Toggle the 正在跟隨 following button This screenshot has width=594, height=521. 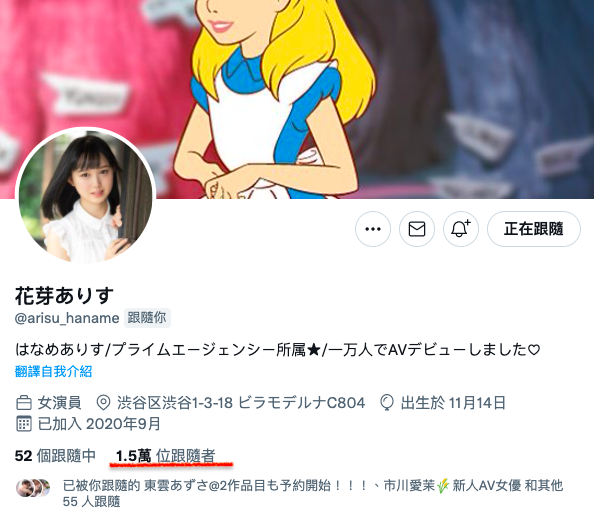(x=534, y=229)
